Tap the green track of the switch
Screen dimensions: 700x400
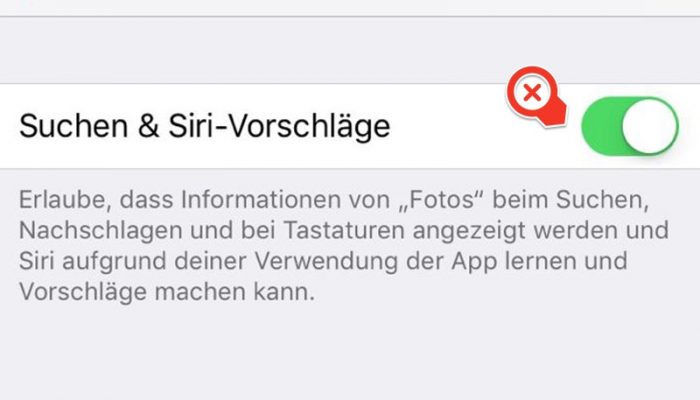pyautogui.click(x=601, y=126)
